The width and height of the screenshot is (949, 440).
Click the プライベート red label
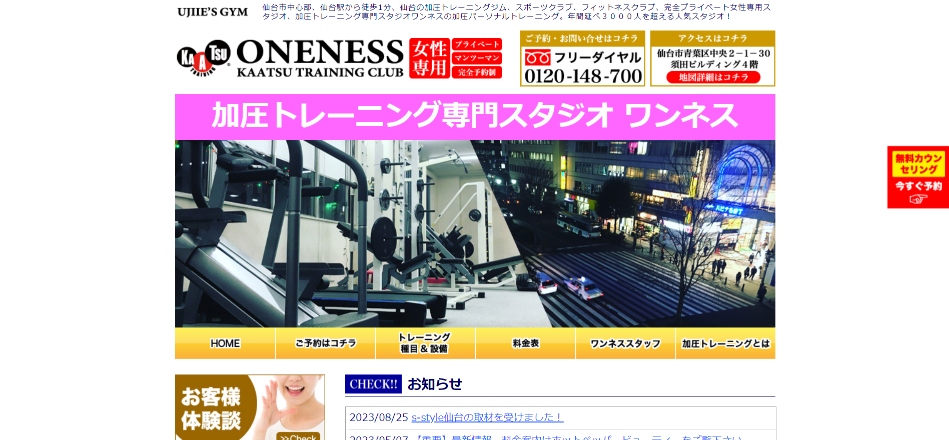(476, 44)
